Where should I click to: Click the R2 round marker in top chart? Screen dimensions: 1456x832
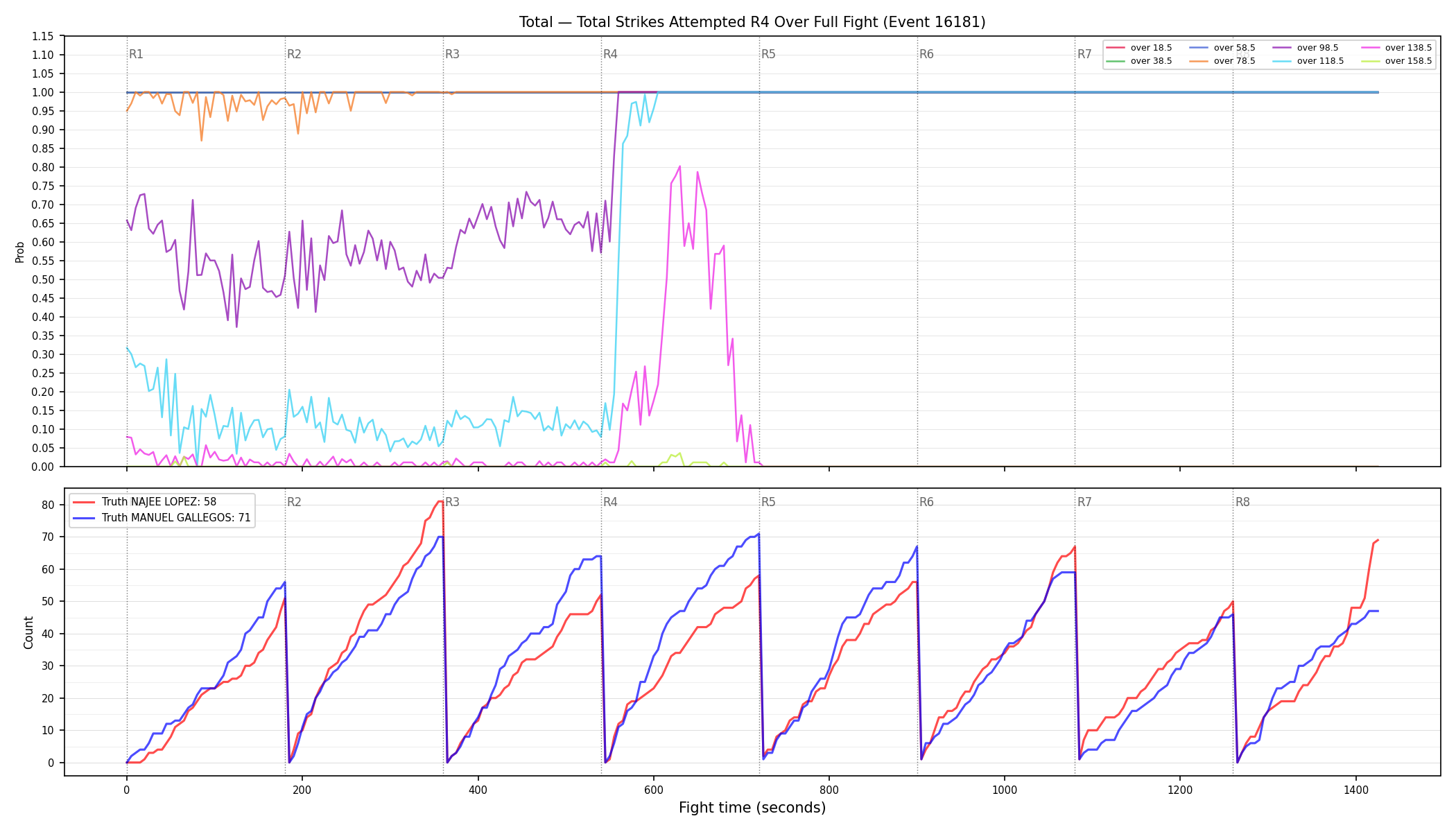[294, 54]
